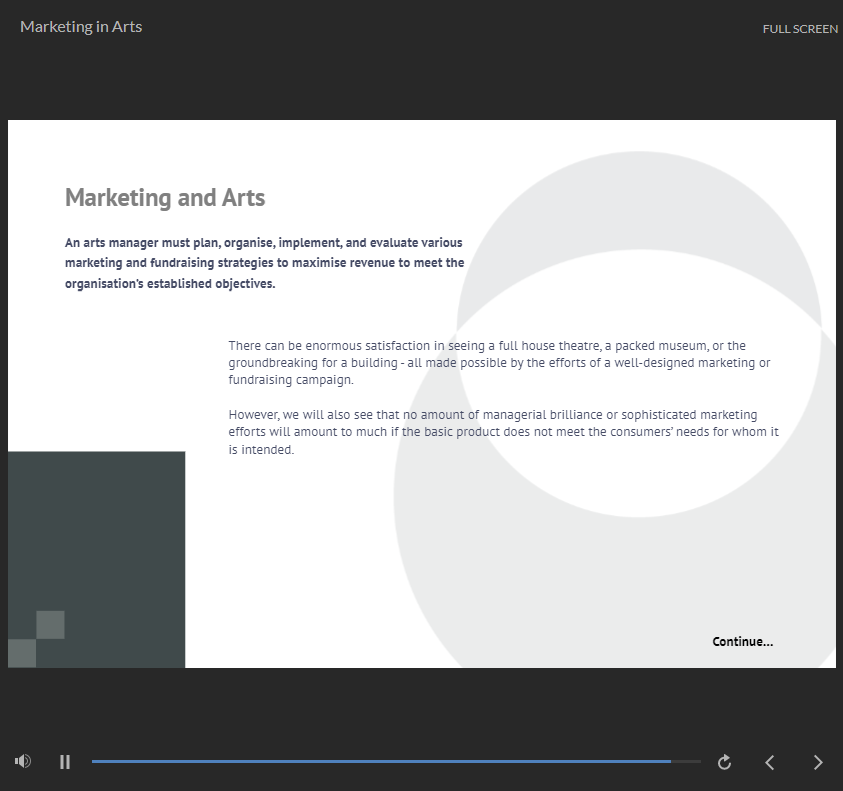This screenshot has height=791, width=843.
Task: Click the dark grey rectangle graphic
Action: (x=110, y=530)
